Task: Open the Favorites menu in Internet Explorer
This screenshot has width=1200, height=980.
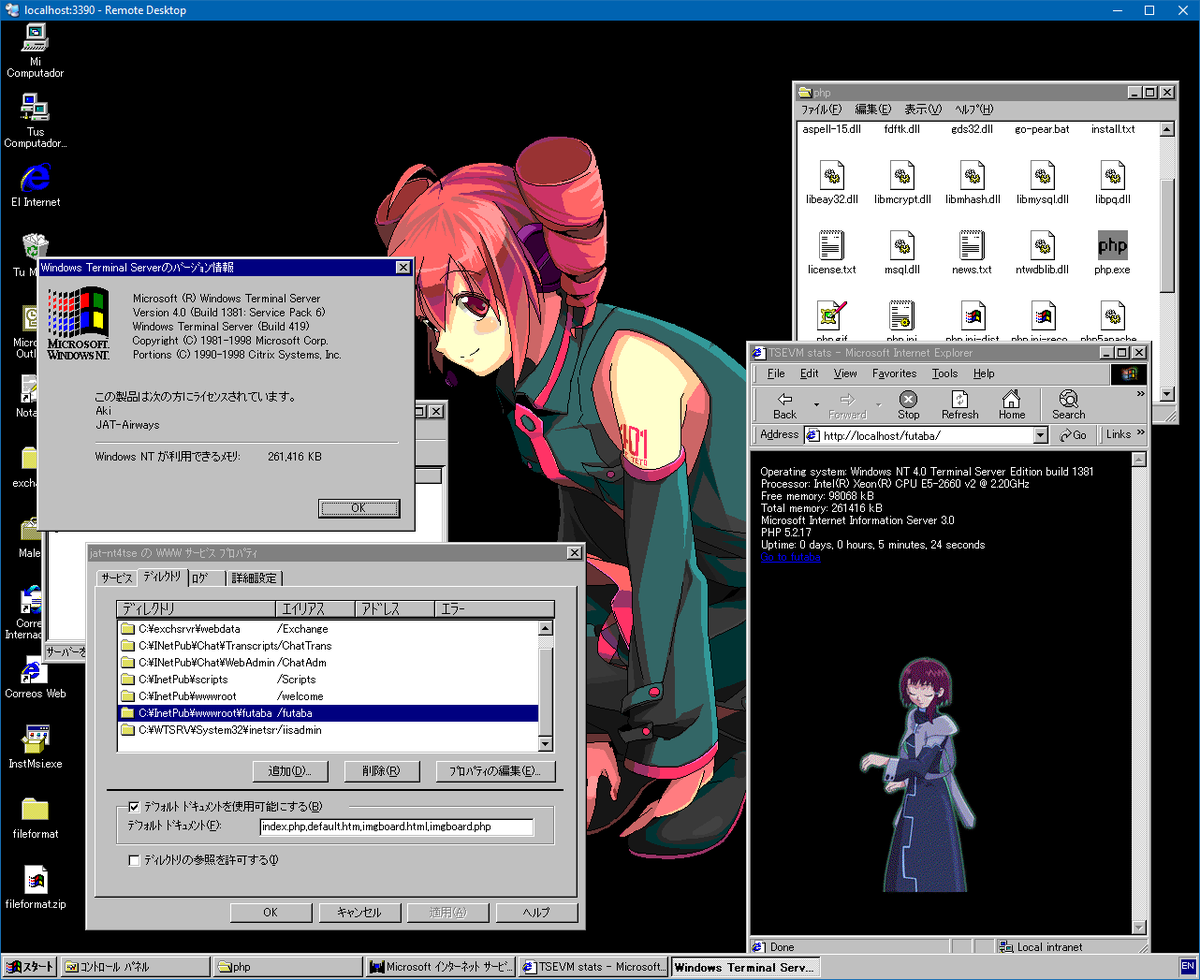Action: [x=893, y=373]
